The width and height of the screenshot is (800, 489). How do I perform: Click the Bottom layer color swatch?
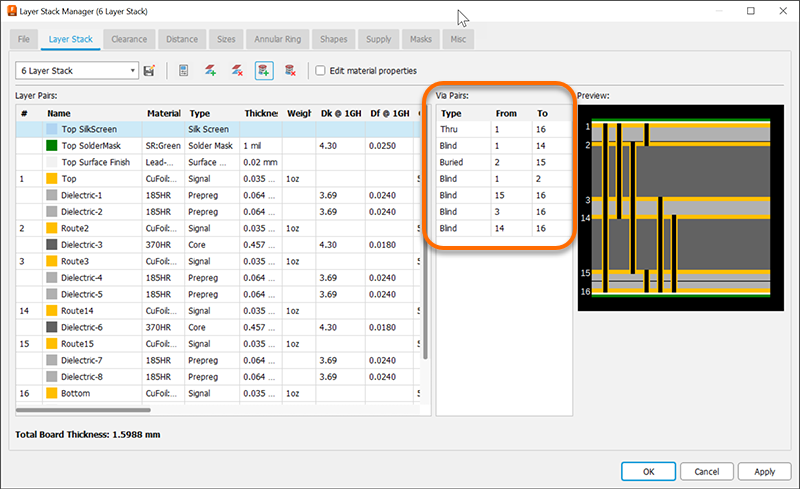pyautogui.click(x=52, y=394)
